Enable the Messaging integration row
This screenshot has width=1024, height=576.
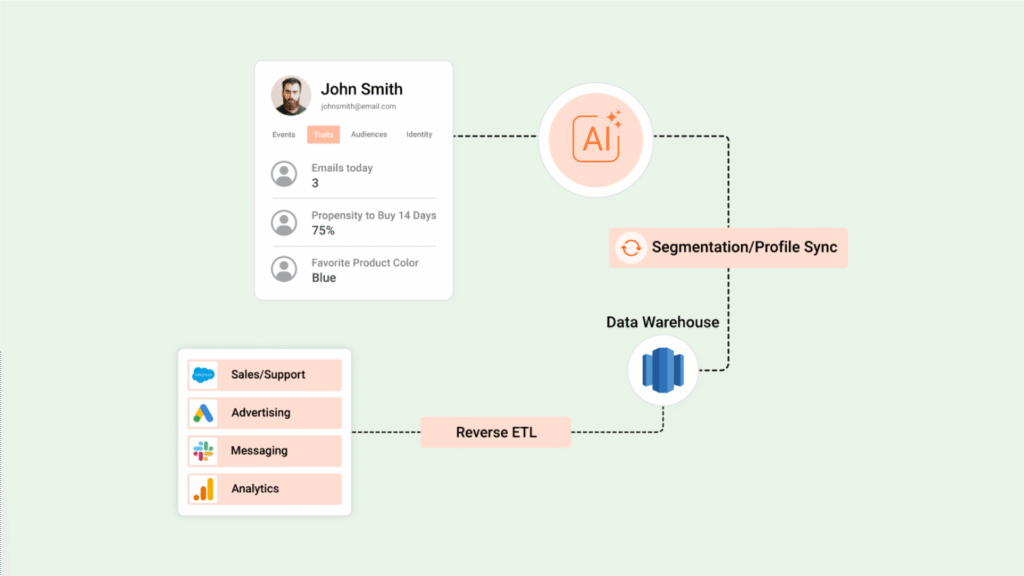[264, 451]
